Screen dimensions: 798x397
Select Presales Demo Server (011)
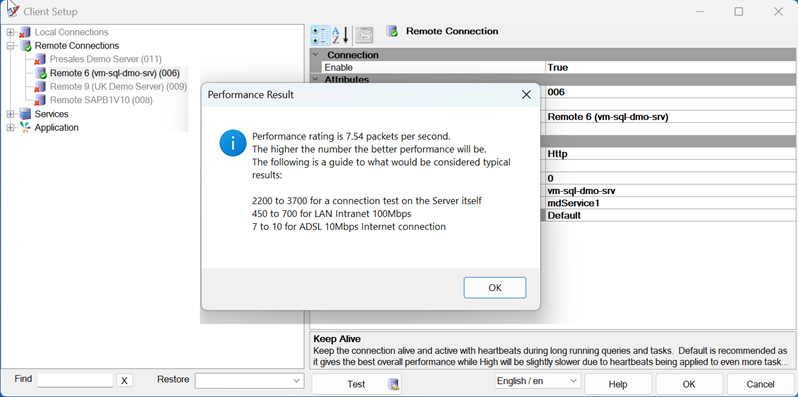tap(106, 60)
